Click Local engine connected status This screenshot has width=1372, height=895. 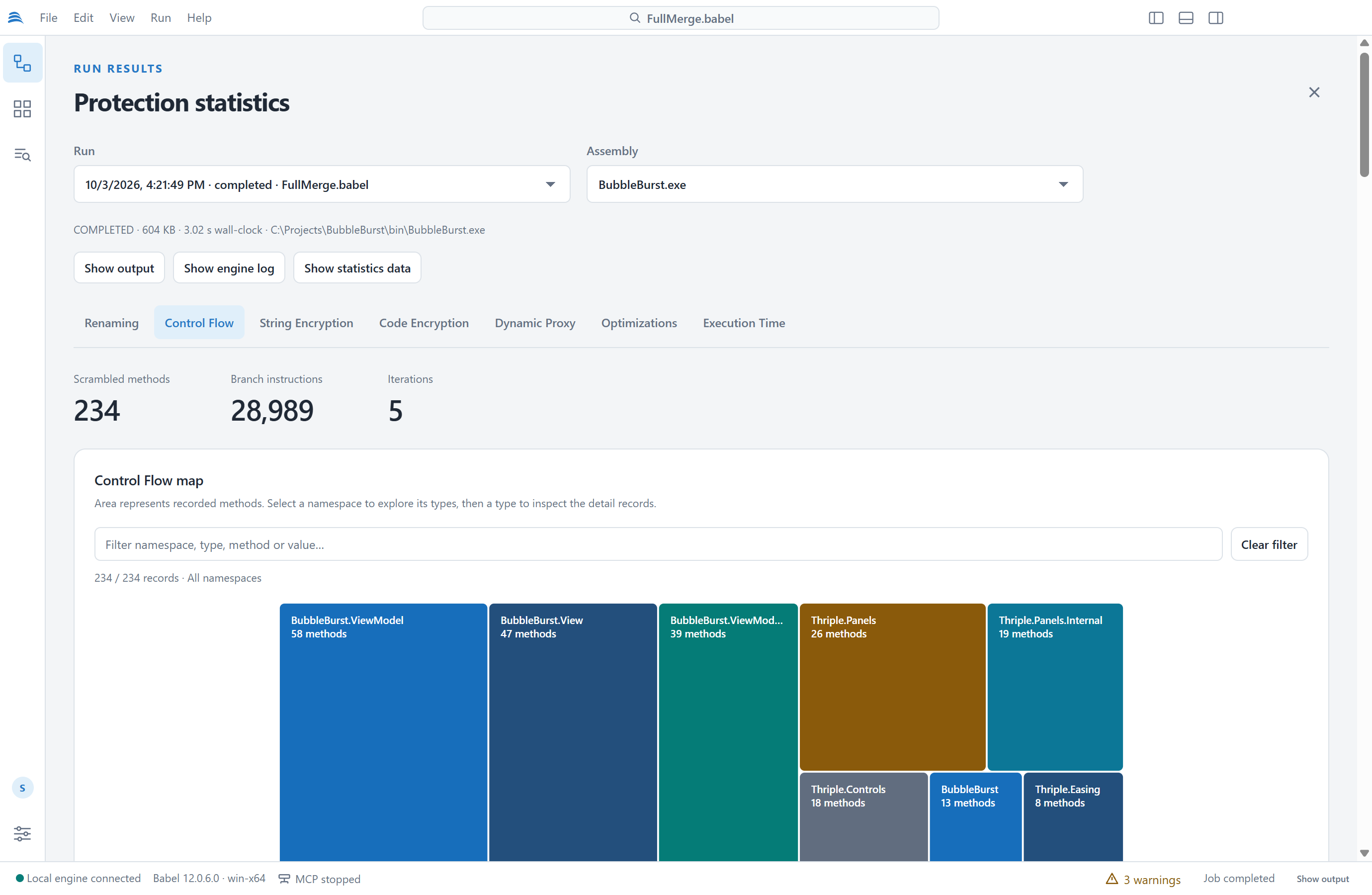(x=79, y=878)
